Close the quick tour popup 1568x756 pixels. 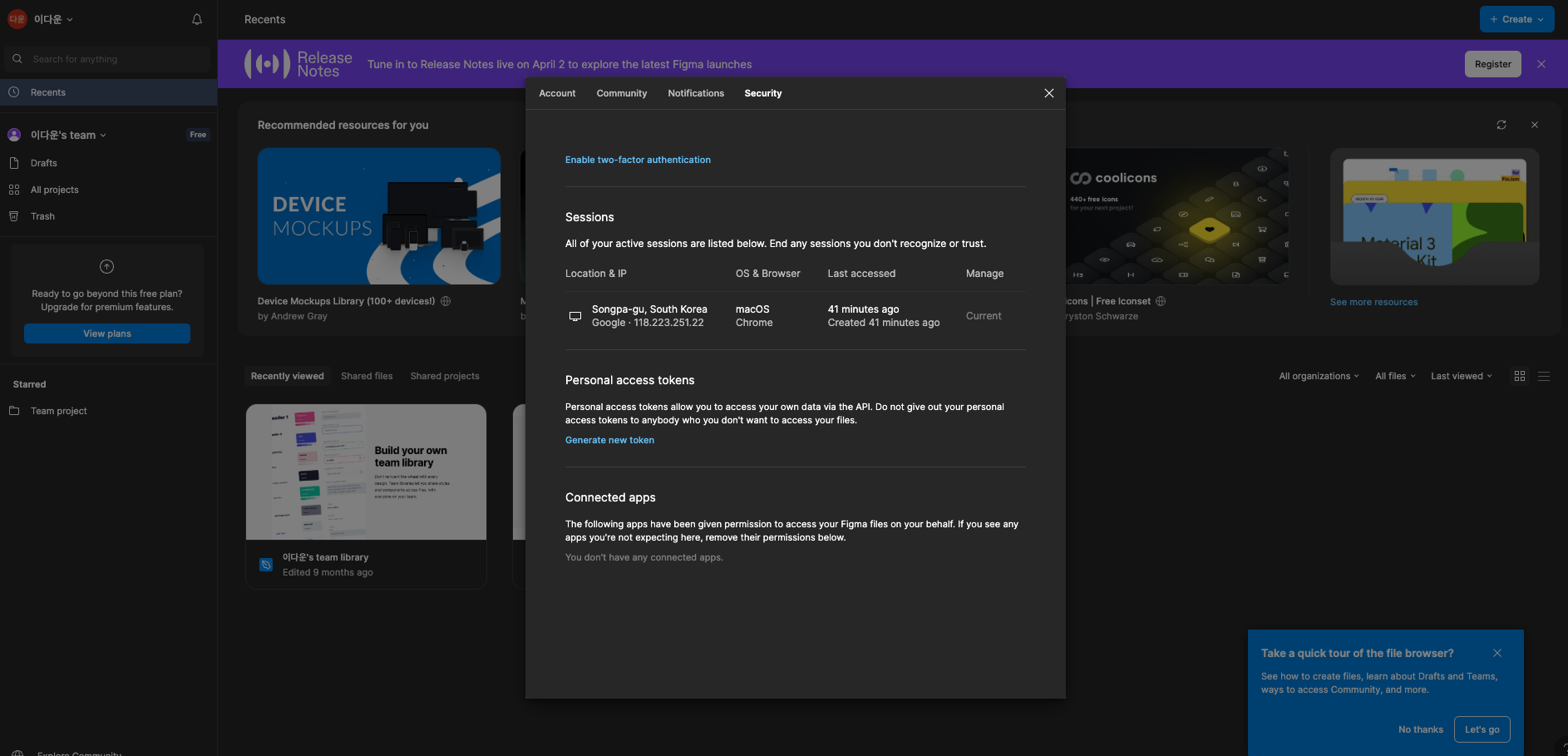1497,653
